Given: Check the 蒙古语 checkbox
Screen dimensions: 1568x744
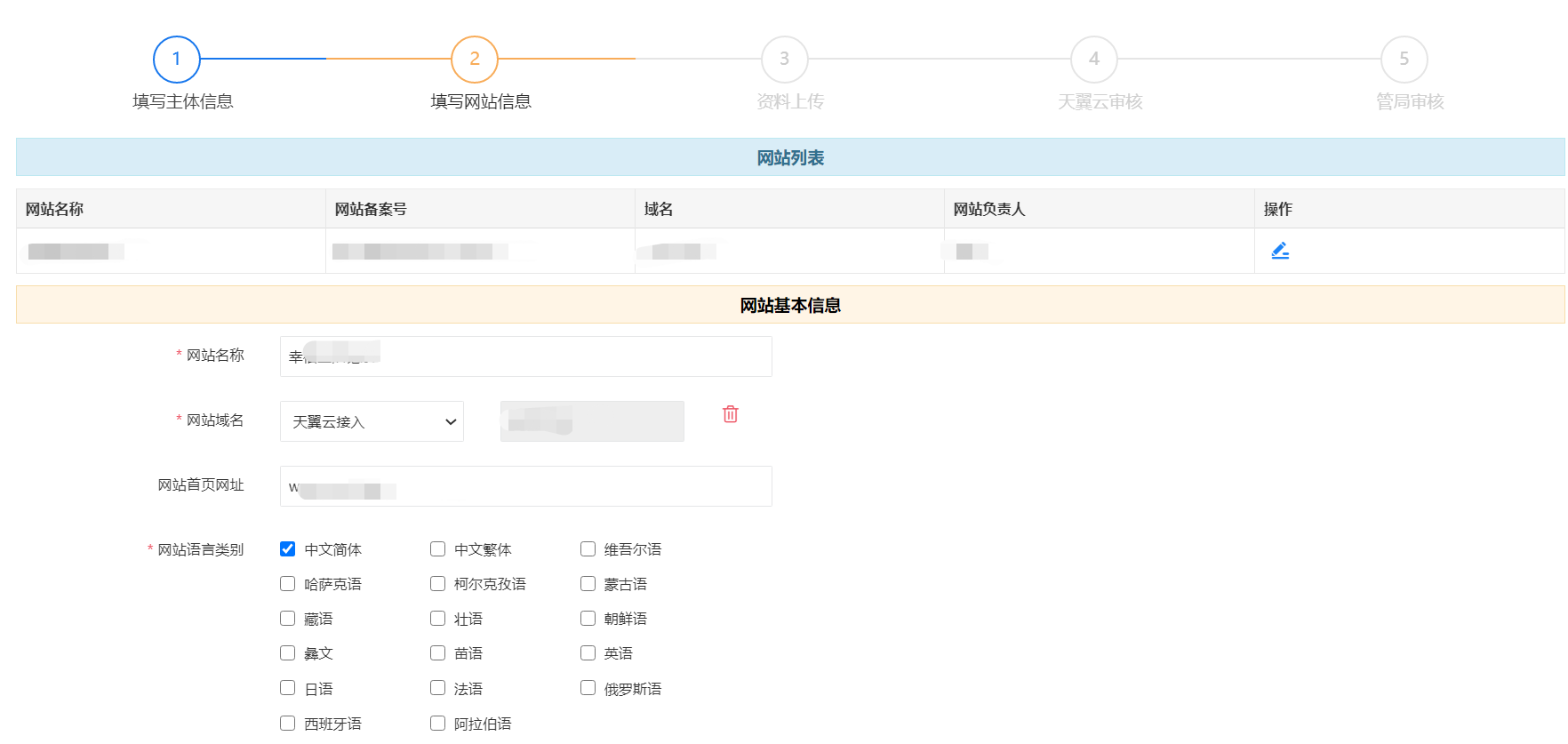Looking at the screenshot, I should pyautogui.click(x=588, y=584).
